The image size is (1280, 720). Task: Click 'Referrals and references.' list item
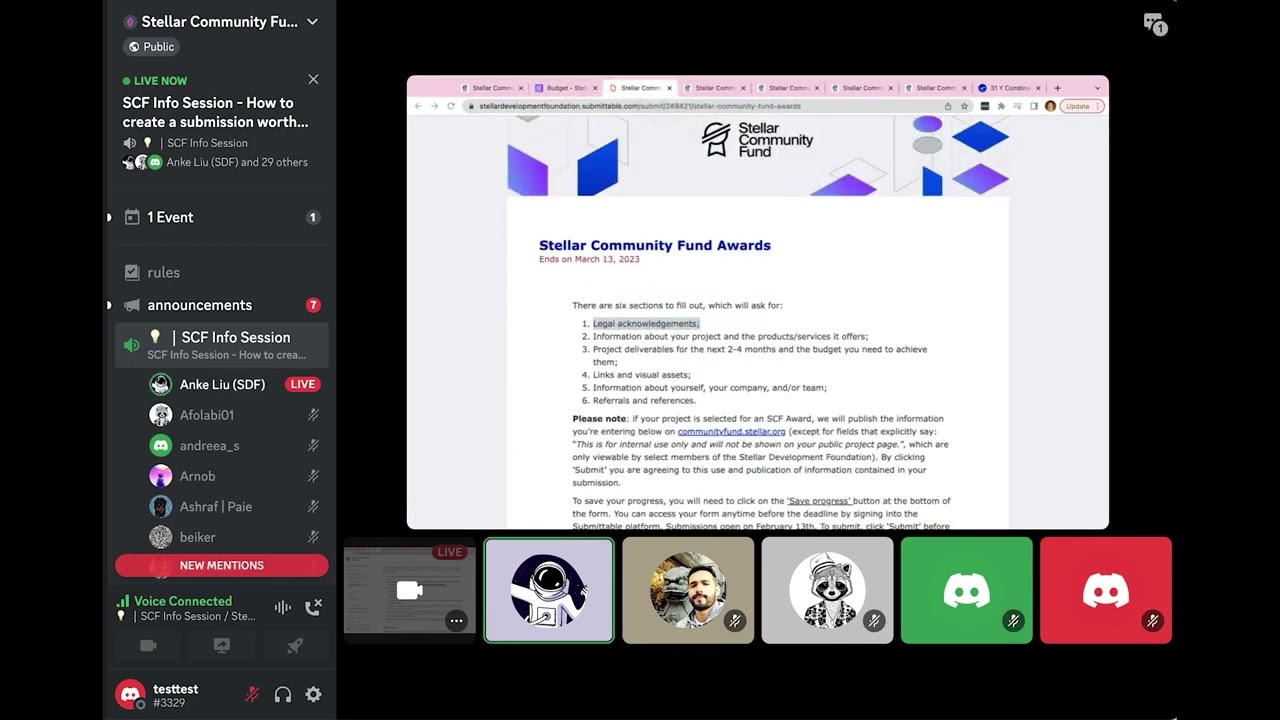644,400
